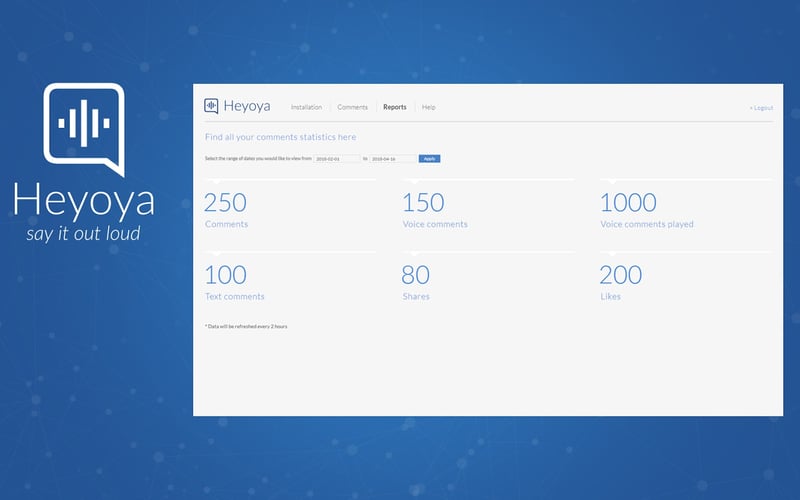Click the 100 Text comments statistic
800x500 pixels.
coord(234,282)
